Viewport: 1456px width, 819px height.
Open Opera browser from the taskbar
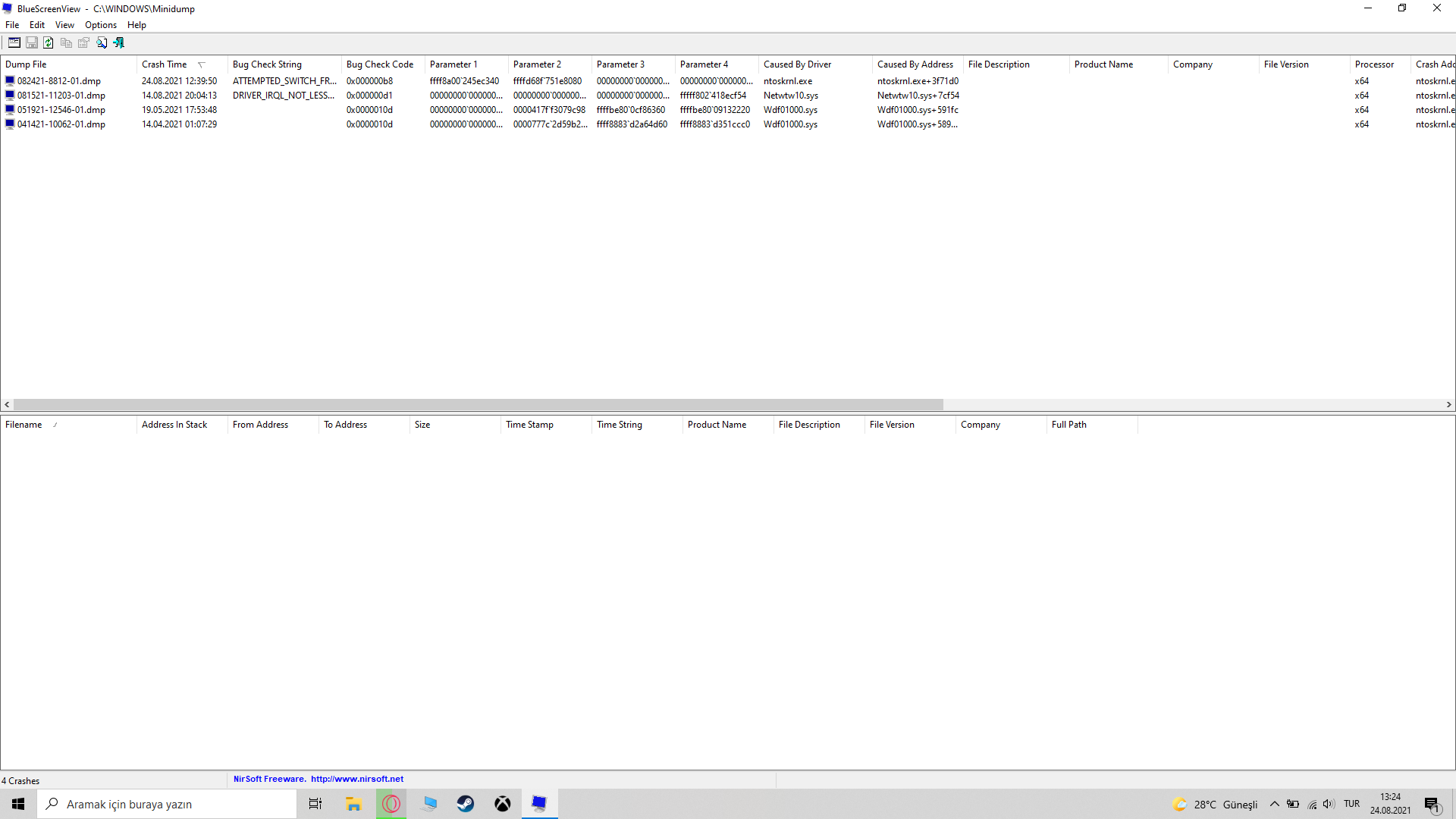(391, 804)
